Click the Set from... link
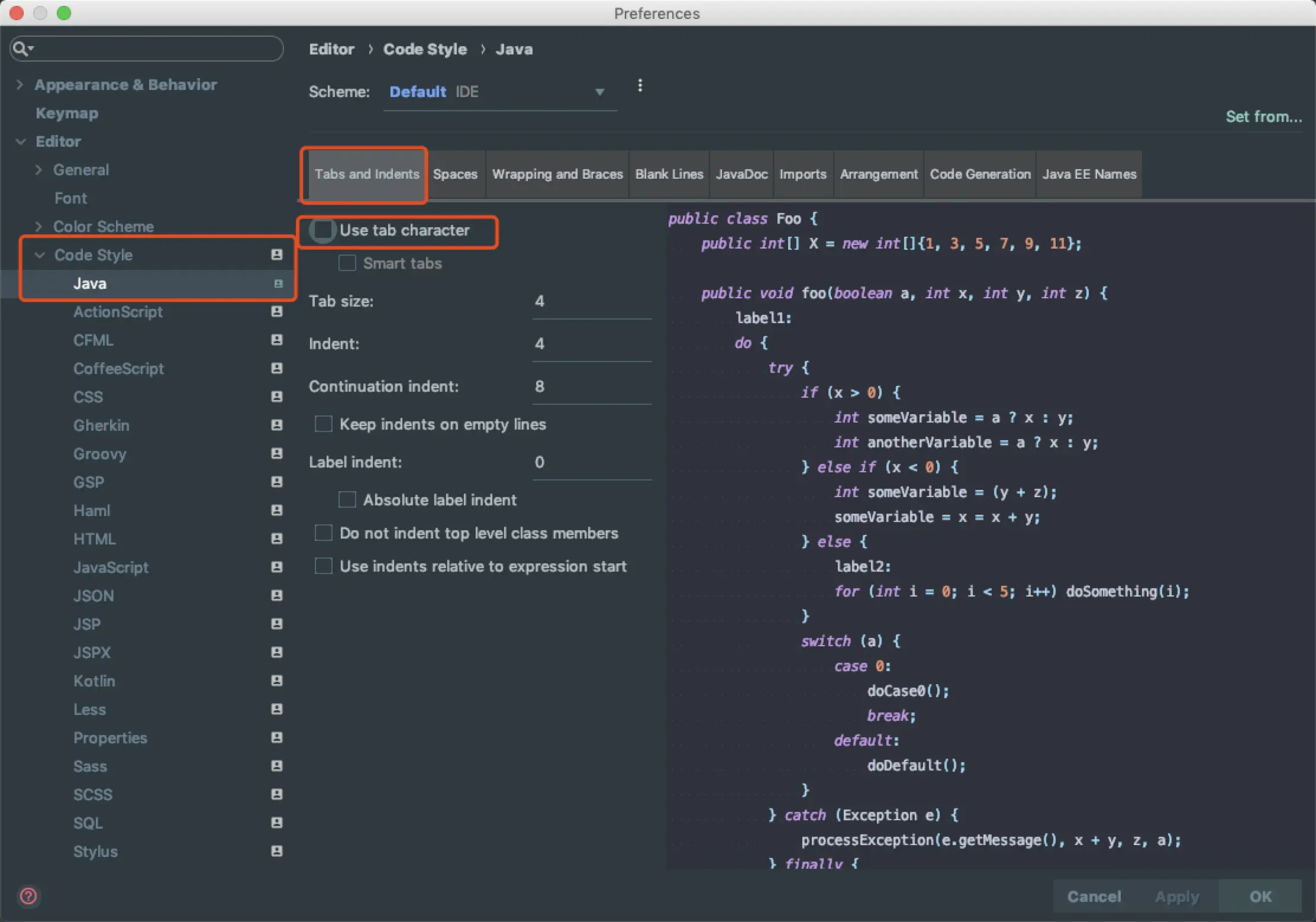Viewport: 1316px width, 922px height. [1263, 117]
